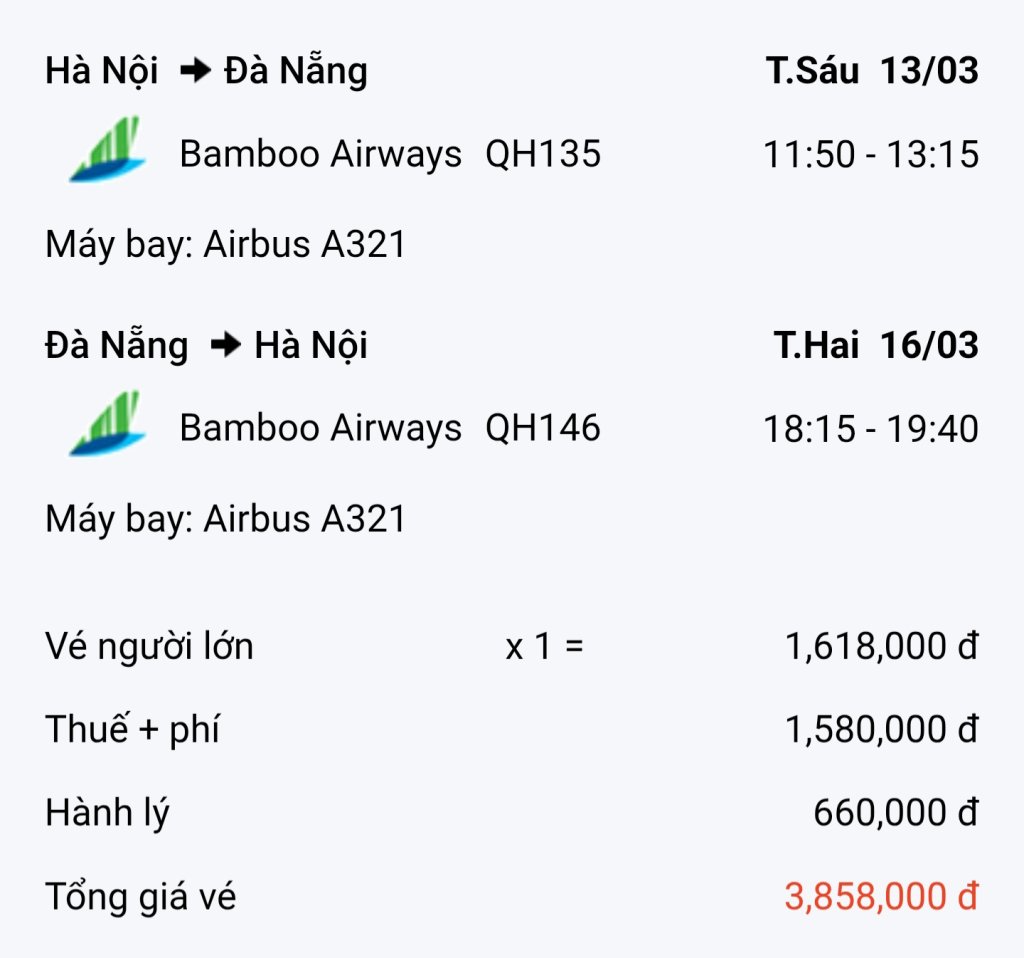This screenshot has height=958, width=1024.
Task: Click the red total price 3,858,000 đ
Action: (882, 896)
